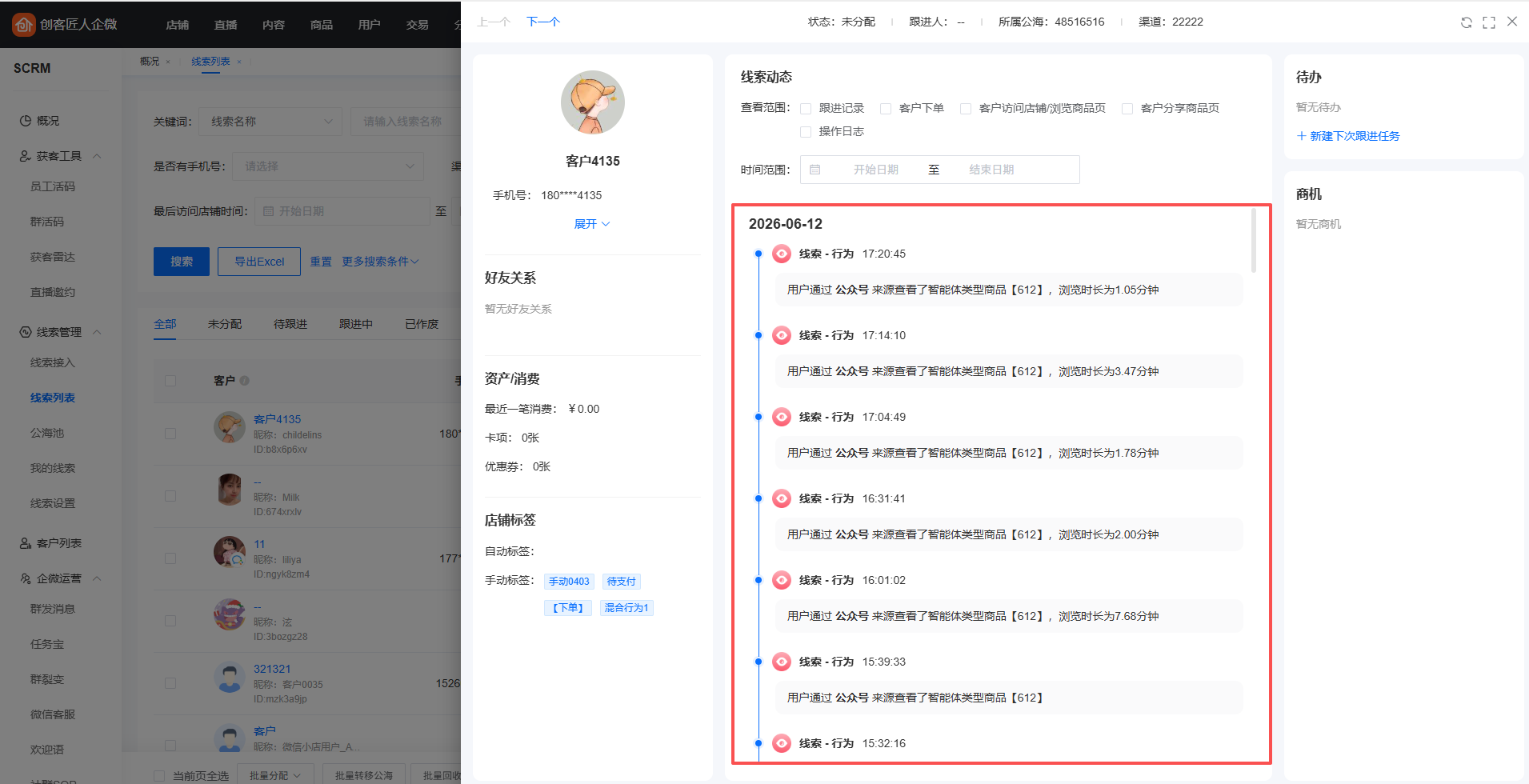Click the 批量转移公海 button
Viewport: 1529px width, 784px height.
tap(364, 774)
